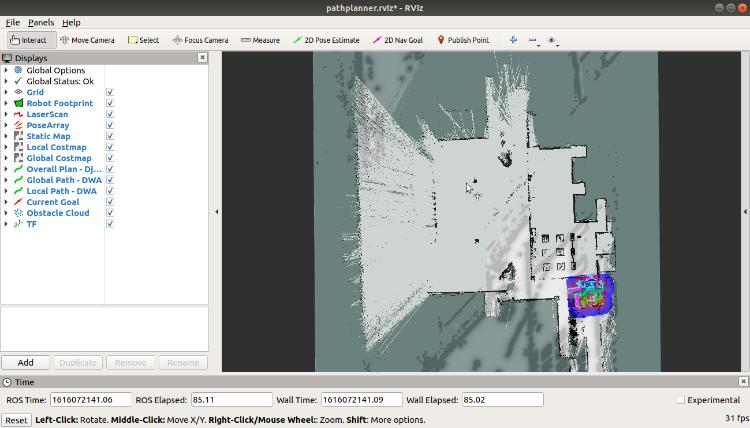This screenshot has height=428, width=750.
Task: Open the Panels menu
Action: coord(41,22)
